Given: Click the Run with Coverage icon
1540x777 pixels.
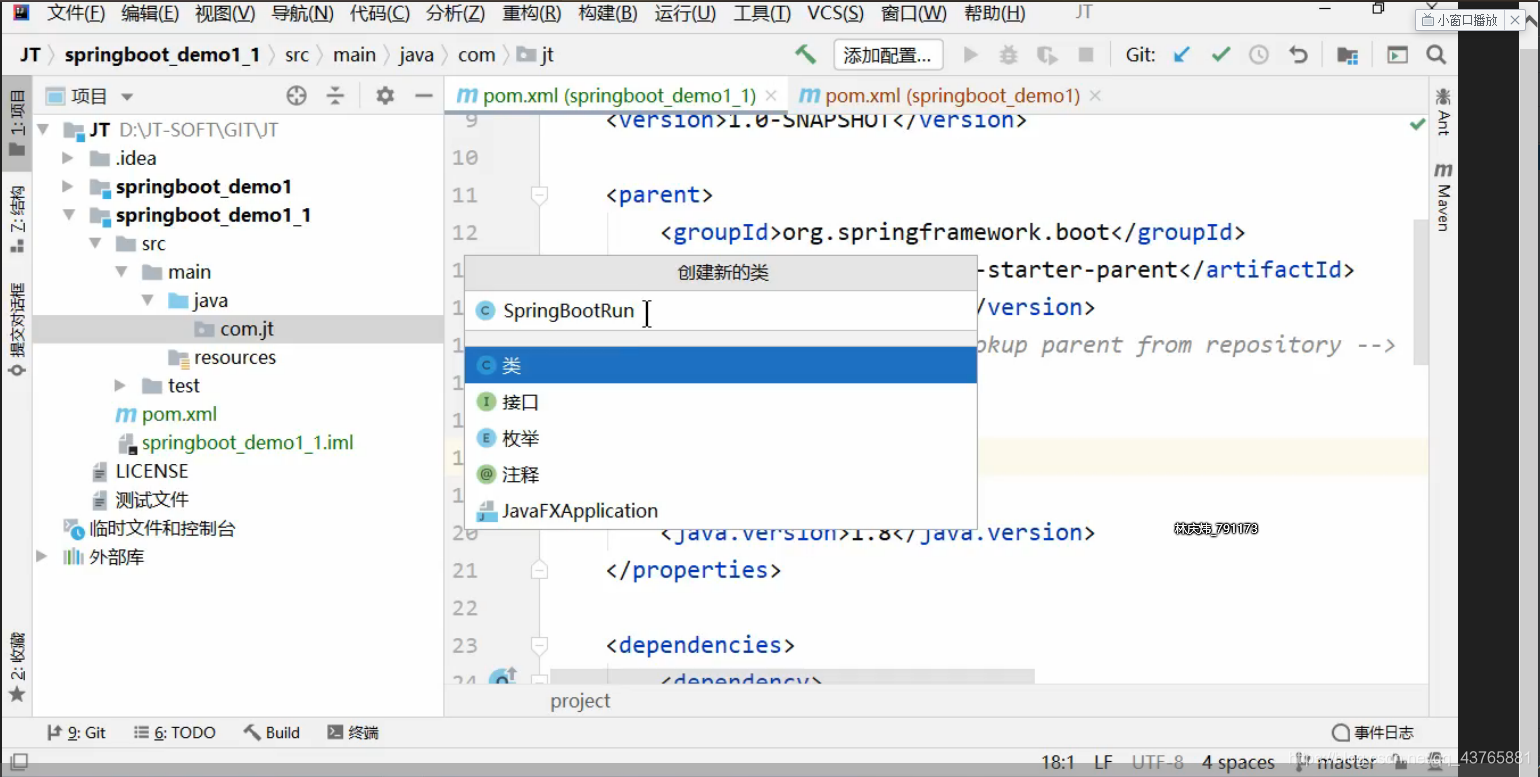Looking at the screenshot, I should (x=1047, y=55).
